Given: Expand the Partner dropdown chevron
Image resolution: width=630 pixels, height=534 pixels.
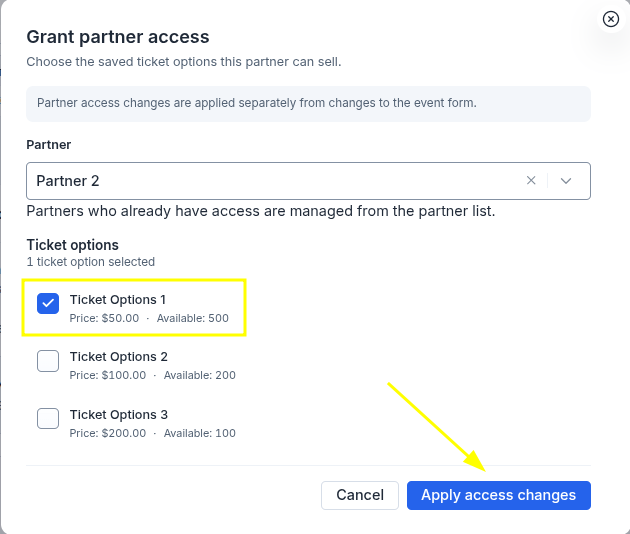Looking at the screenshot, I should coord(566,181).
